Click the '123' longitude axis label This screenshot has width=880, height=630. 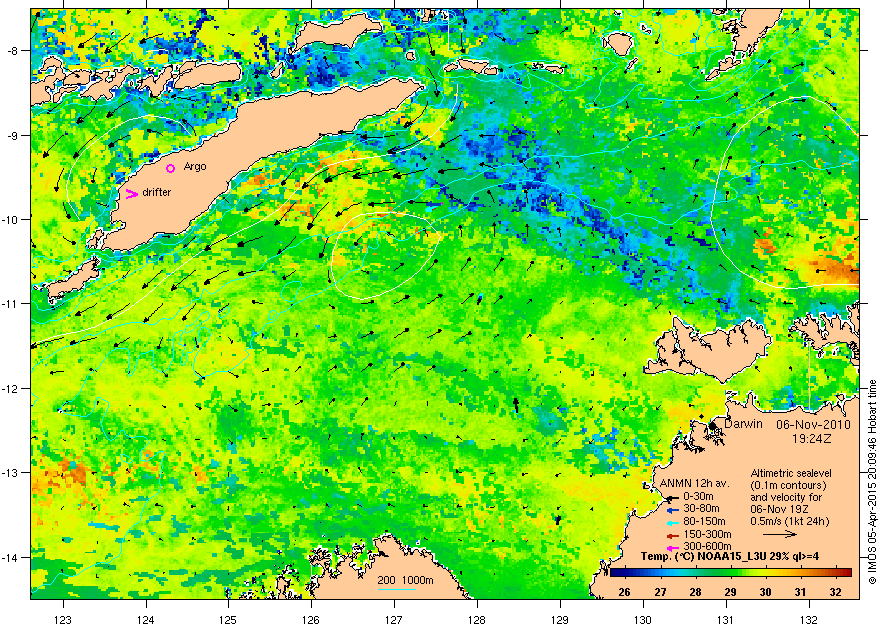click(x=63, y=620)
